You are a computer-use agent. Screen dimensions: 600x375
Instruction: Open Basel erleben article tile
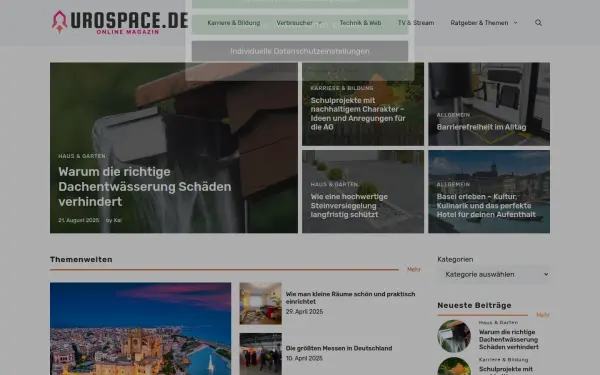489,191
